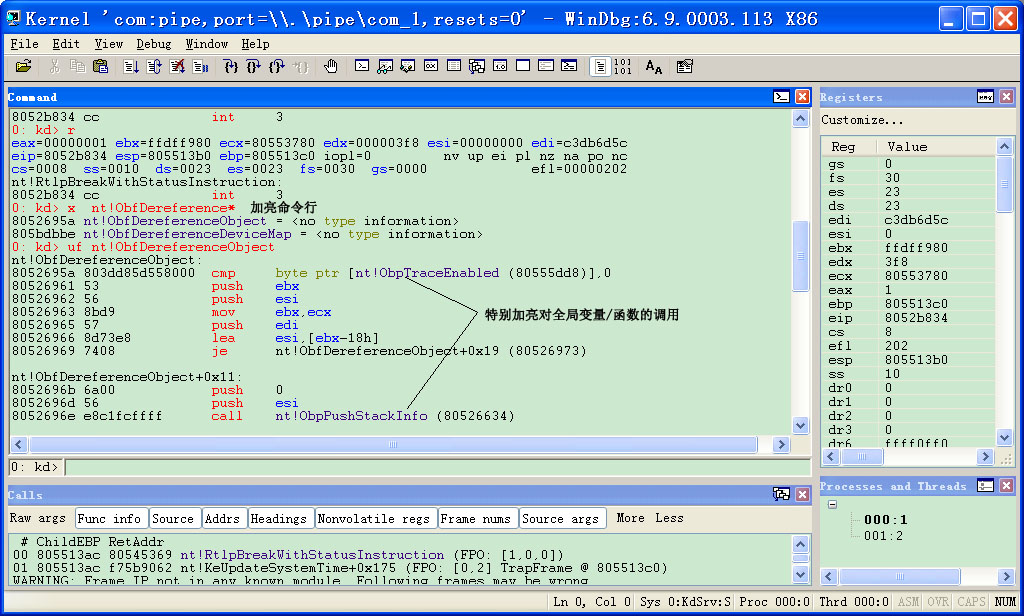Toggle Func info in the Calls panel

[x=111, y=519]
